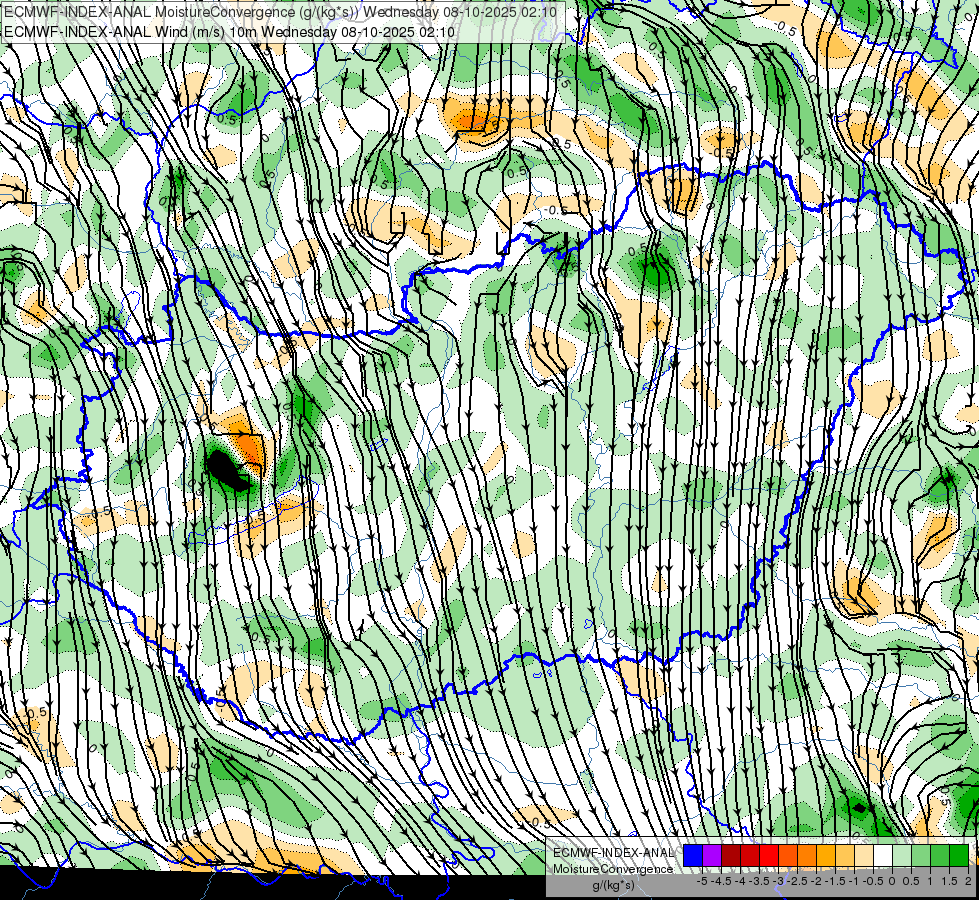Click the darkest green legend swatch
The image size is (979, 900).
pyautogui.click(x=959, y=855)
